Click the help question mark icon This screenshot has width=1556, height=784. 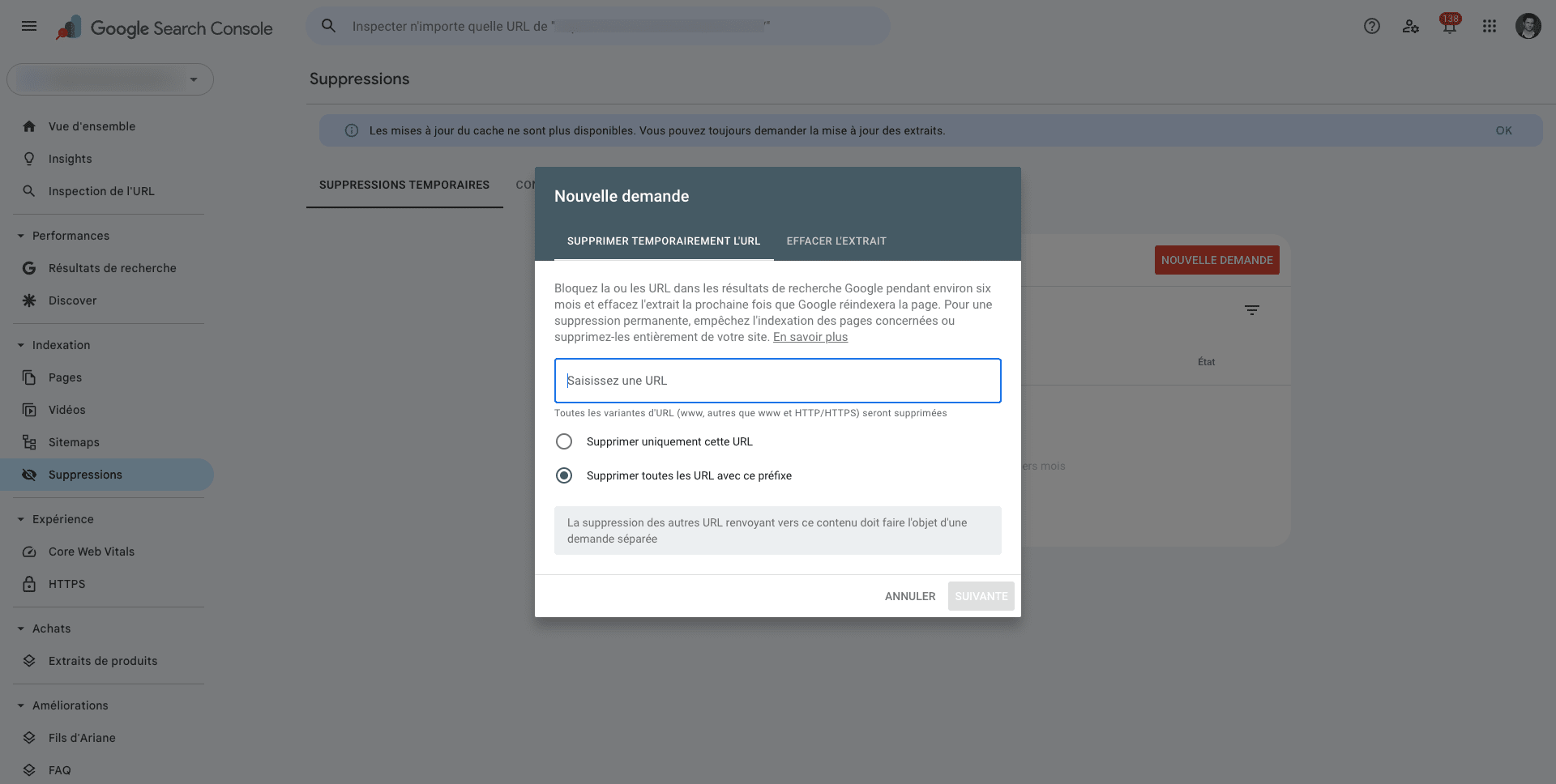point(1372,26)
